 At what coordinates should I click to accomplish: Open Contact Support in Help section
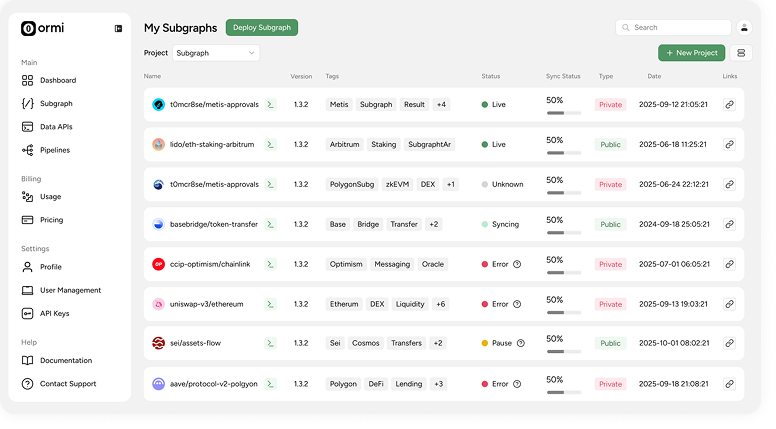pos(59,383)
